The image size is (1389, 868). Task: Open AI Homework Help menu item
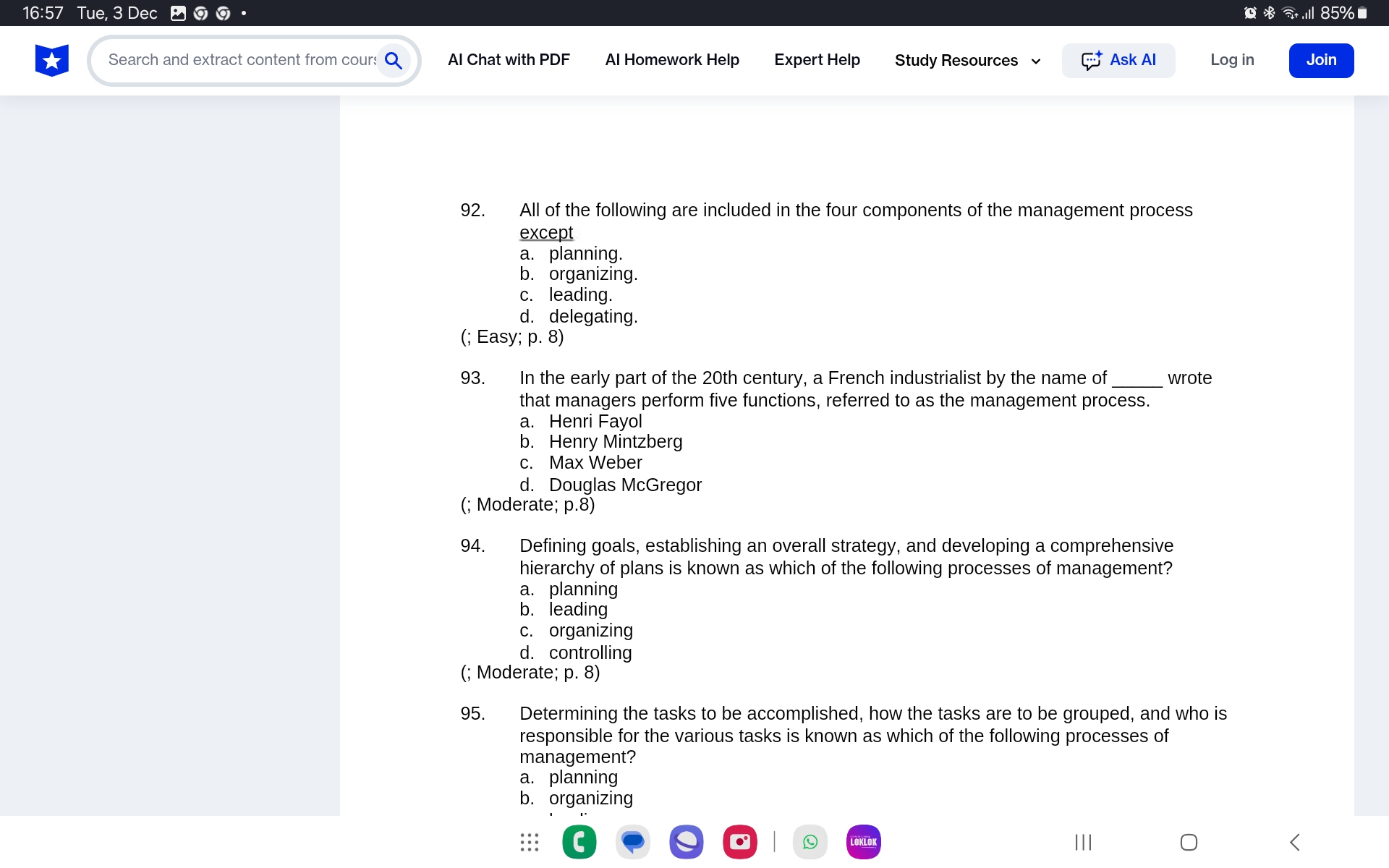[671, 60]
